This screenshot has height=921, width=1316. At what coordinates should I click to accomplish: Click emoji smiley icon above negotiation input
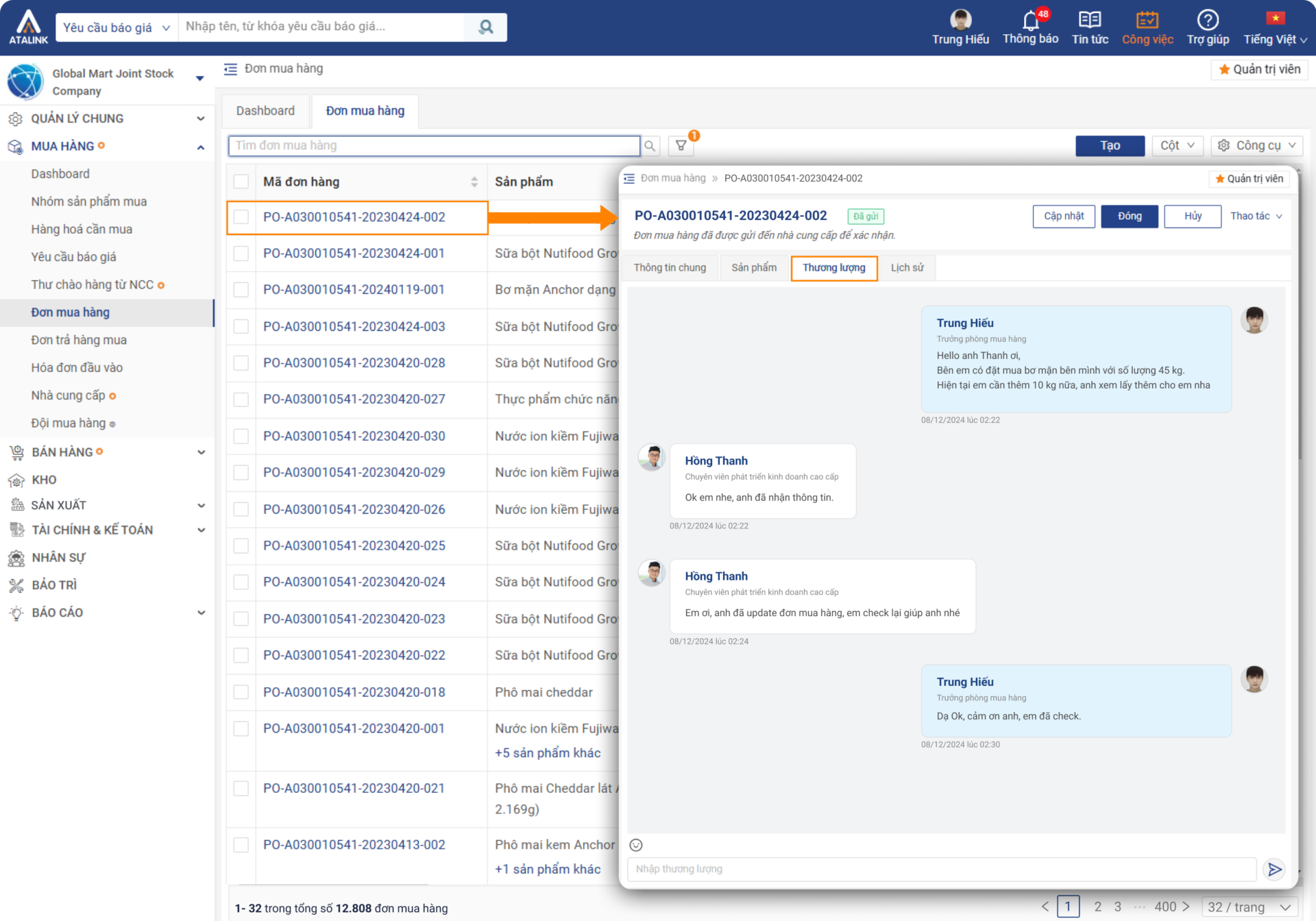click(x=636, y=845)
